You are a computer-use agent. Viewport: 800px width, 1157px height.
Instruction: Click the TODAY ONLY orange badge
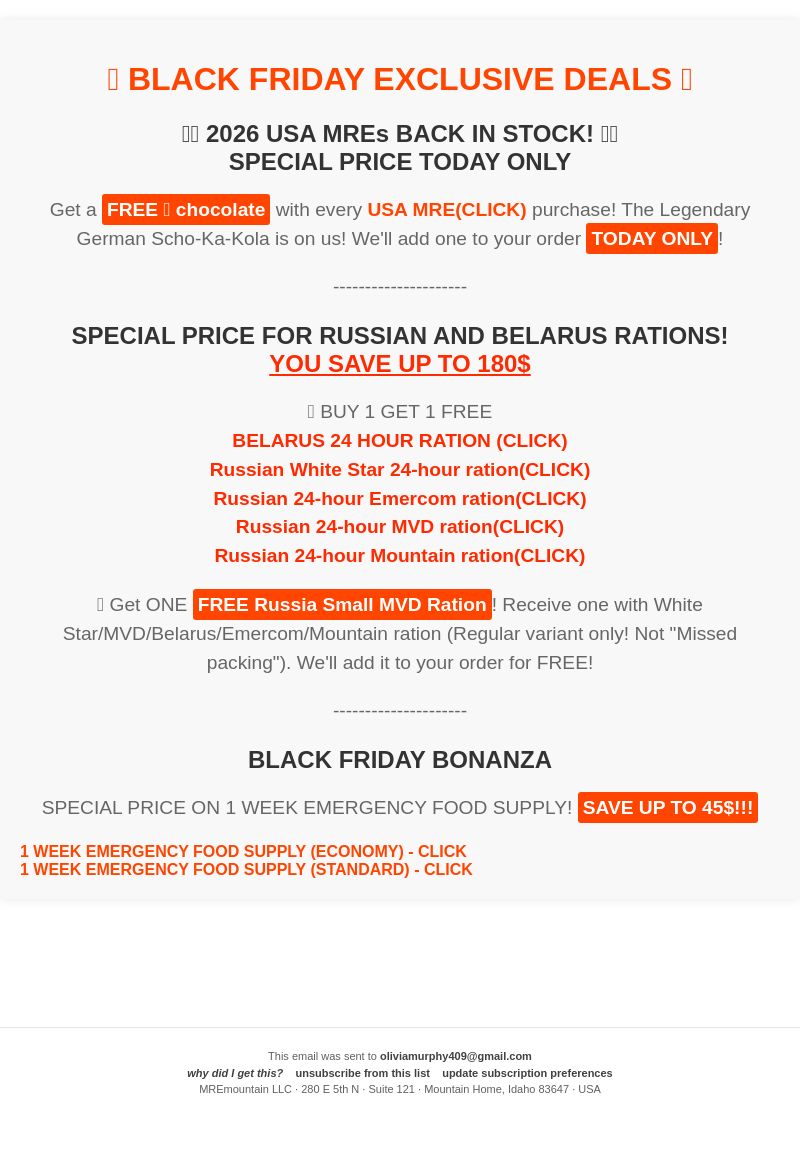652,238
